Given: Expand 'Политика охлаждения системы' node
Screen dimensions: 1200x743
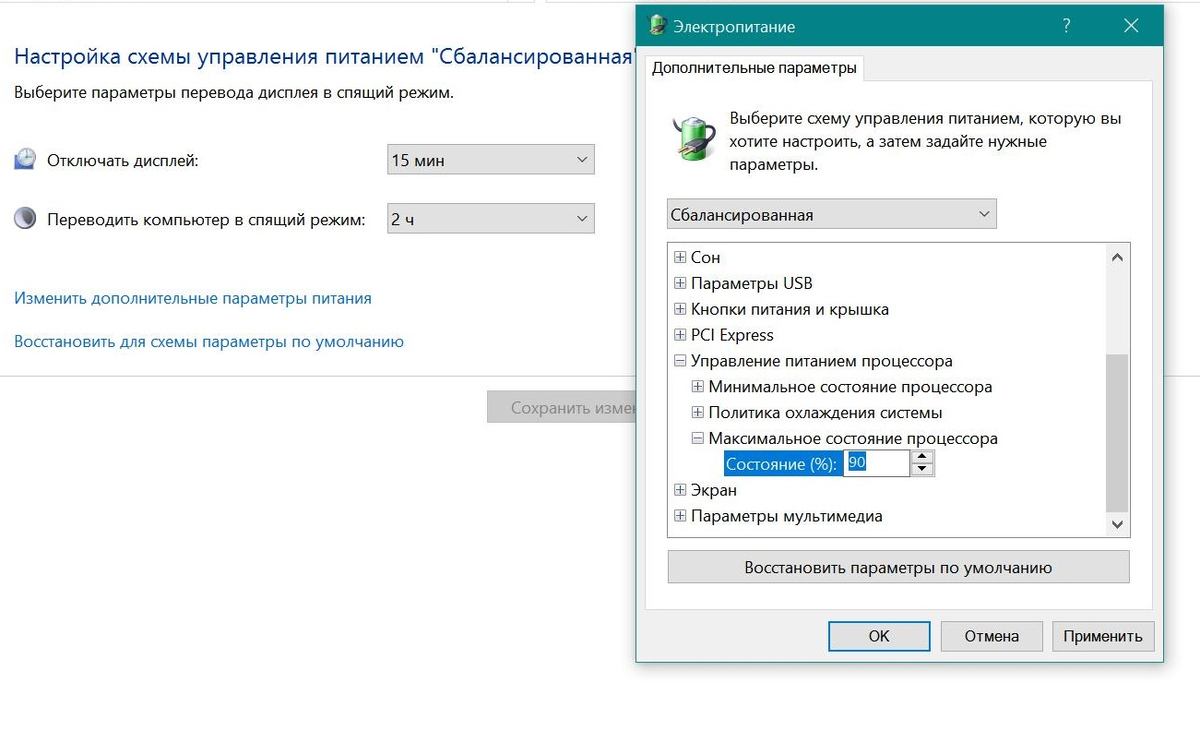Looking at the screenshot, I should pyautogui.click(x=698, y=412).
